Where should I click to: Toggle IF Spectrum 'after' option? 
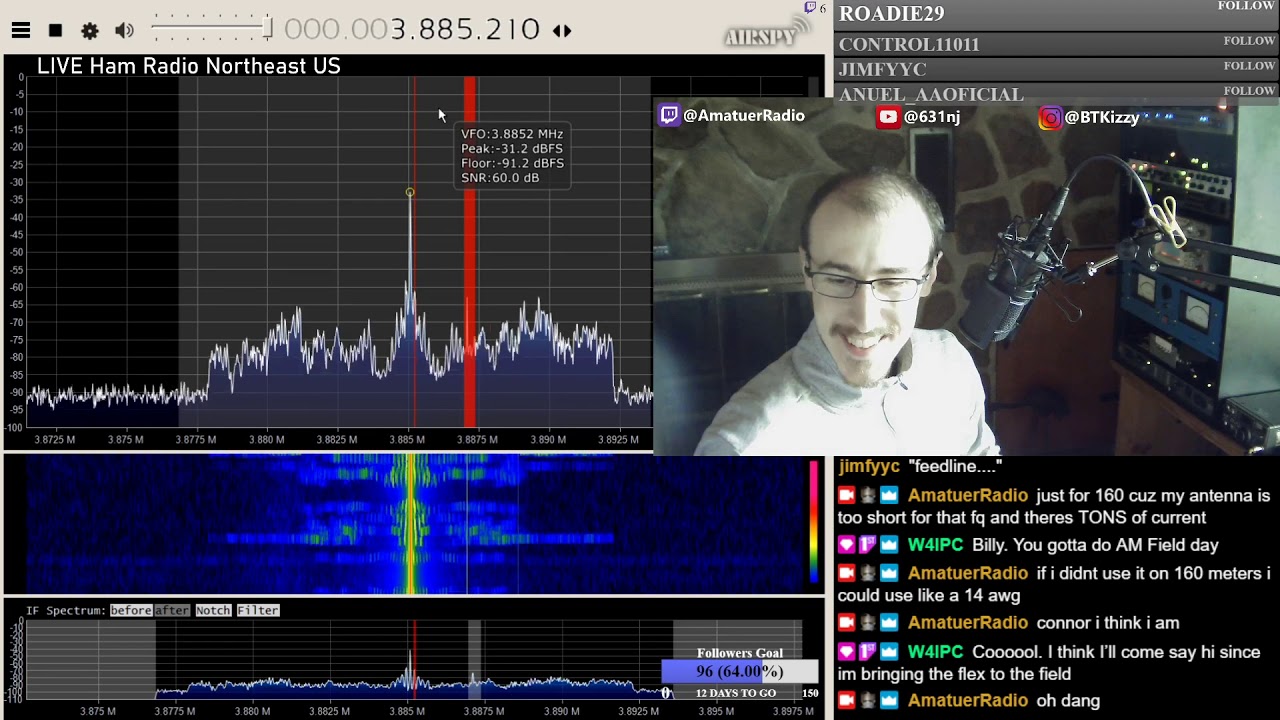coord(171,610)
